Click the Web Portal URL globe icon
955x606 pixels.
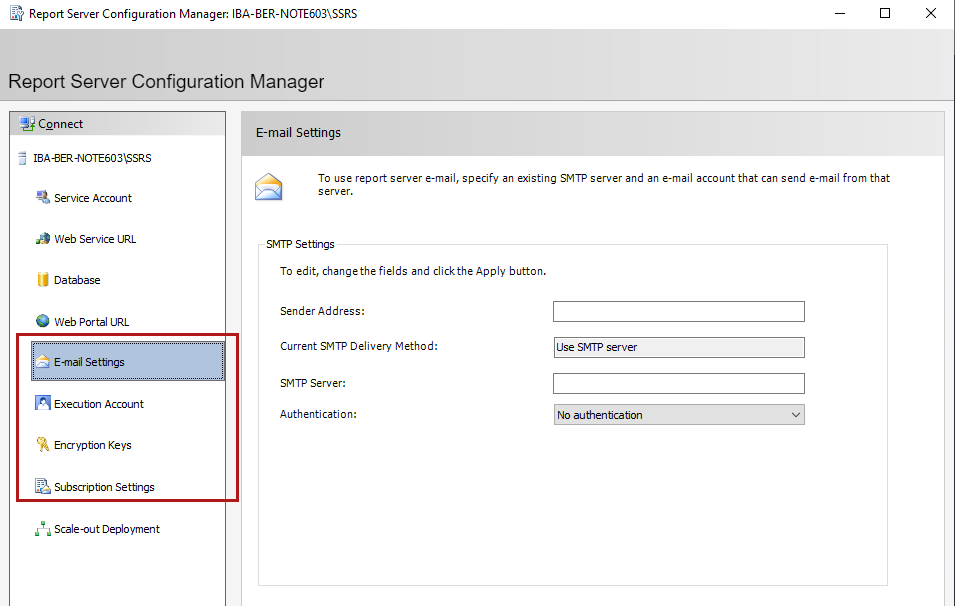coord(43,322)
